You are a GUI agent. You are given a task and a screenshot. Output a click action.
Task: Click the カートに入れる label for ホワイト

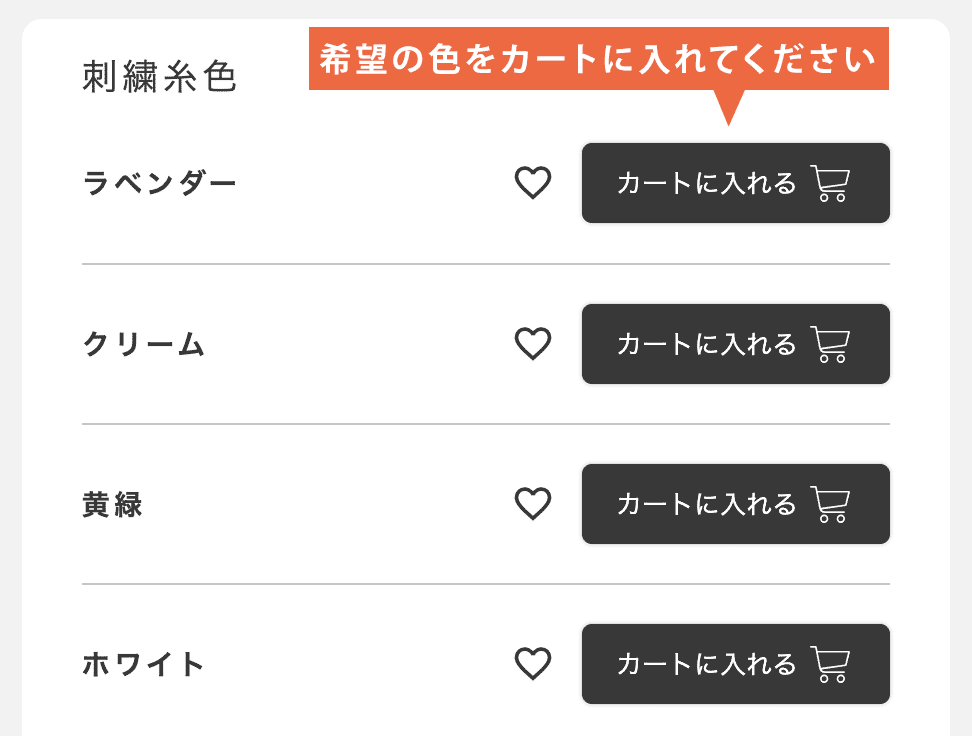(706, 664)
